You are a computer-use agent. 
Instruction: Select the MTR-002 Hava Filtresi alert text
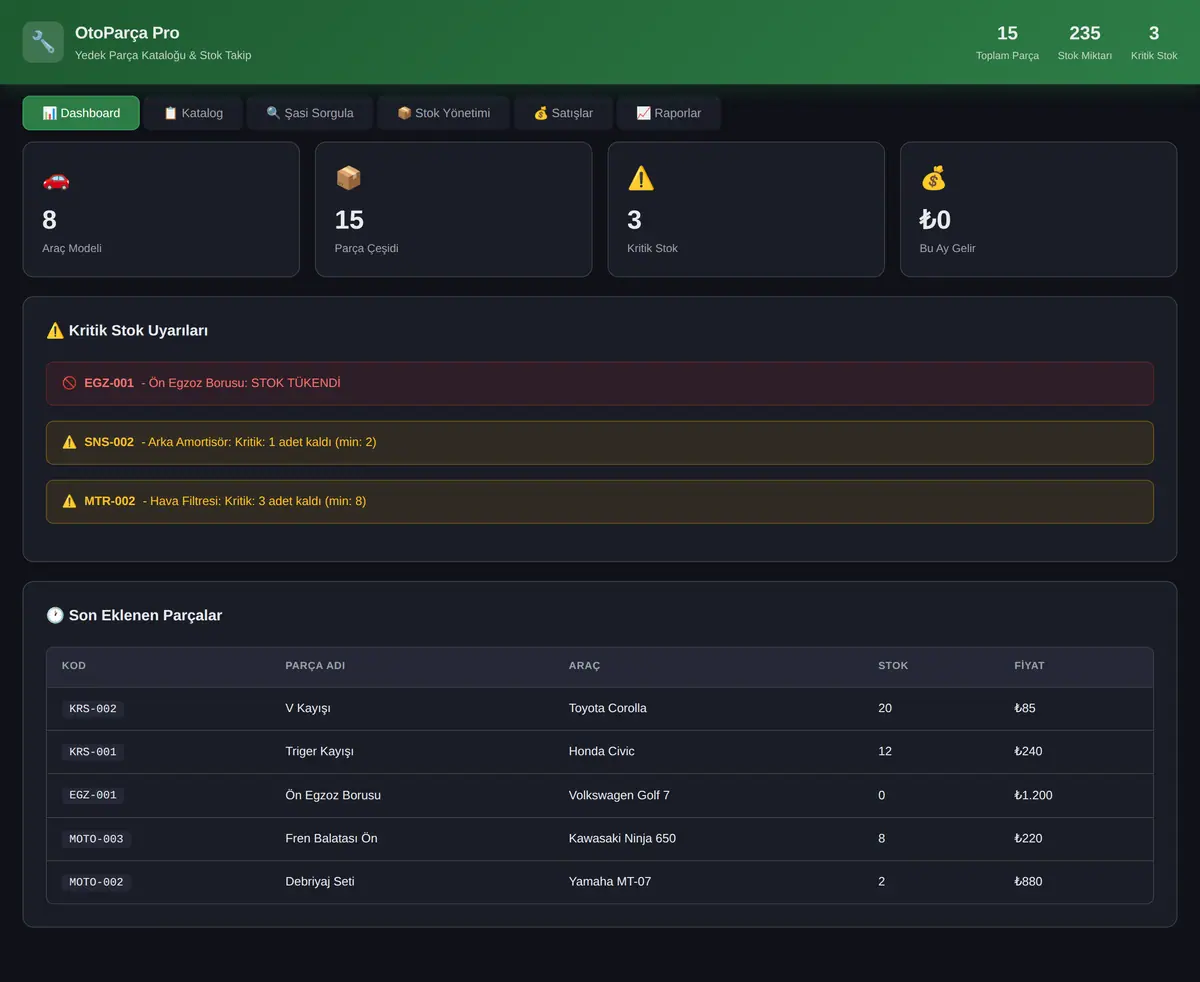pos(225,501)
